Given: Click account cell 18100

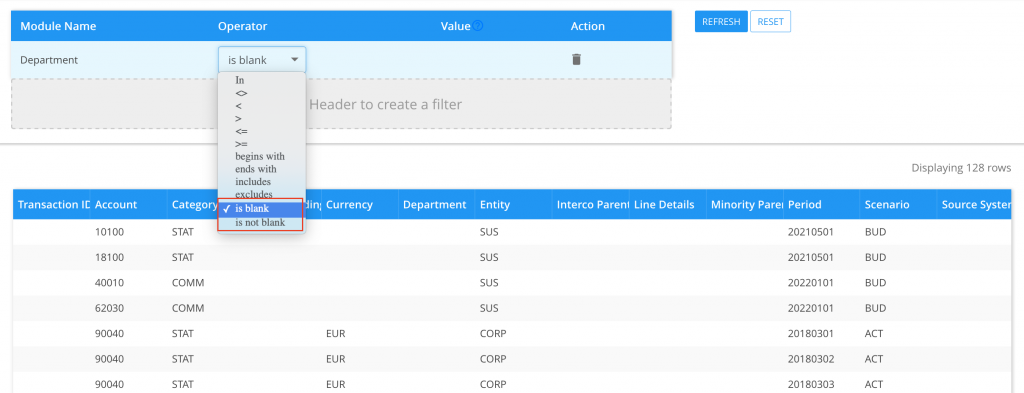Looking at the screenshot, I should point(108,257).
